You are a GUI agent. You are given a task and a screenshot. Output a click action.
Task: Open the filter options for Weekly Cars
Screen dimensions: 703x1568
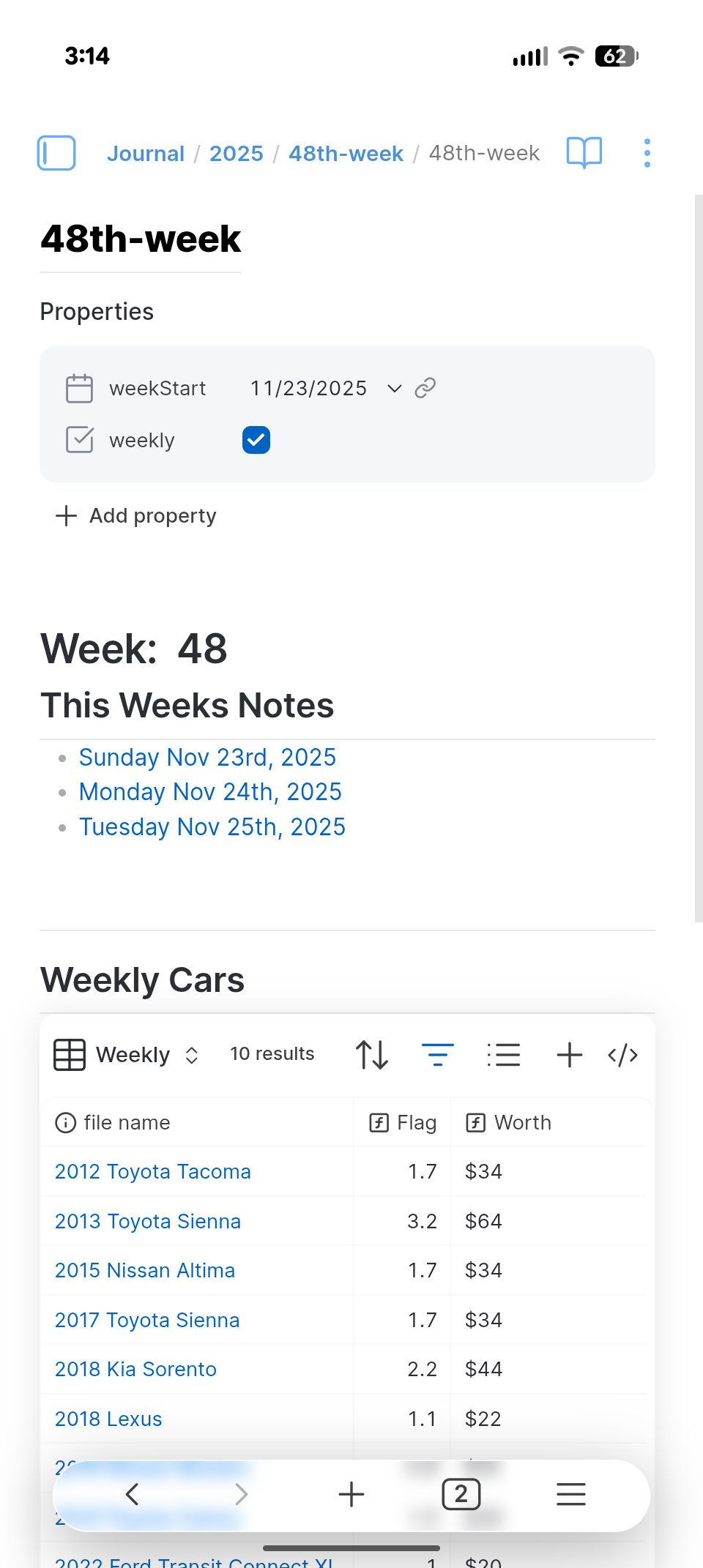pos(438,1054)
